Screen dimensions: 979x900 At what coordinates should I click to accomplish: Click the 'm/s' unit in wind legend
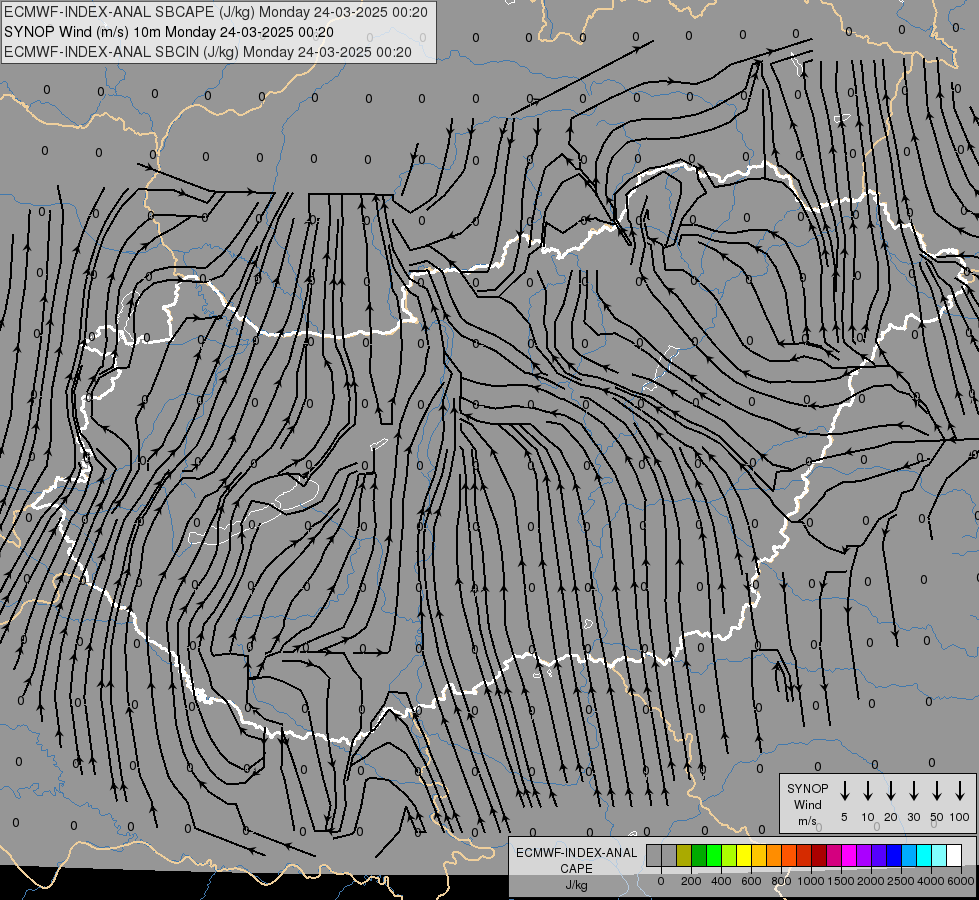point(807,821)
